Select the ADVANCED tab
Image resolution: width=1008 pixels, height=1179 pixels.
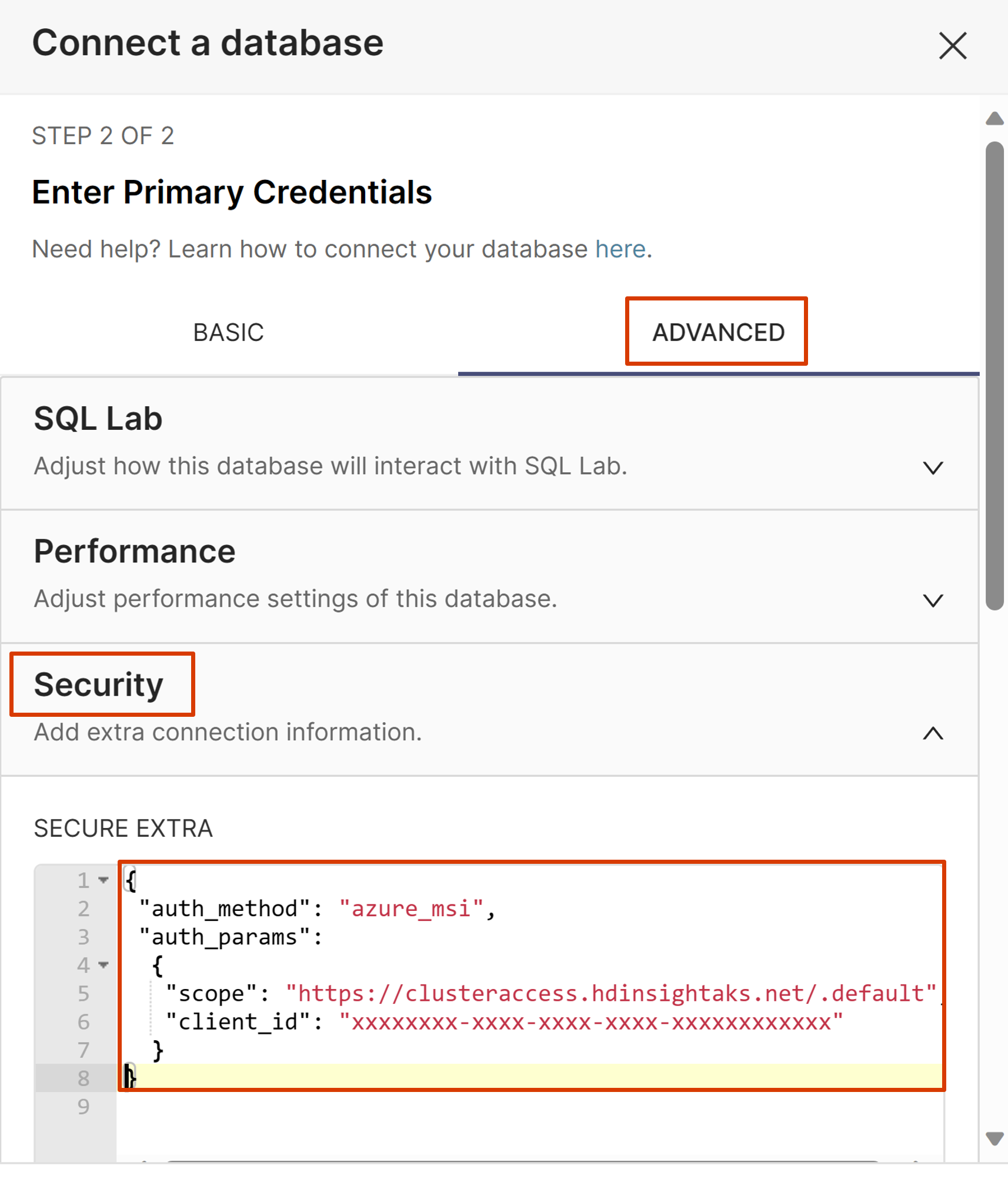click(x=718, y=333)
